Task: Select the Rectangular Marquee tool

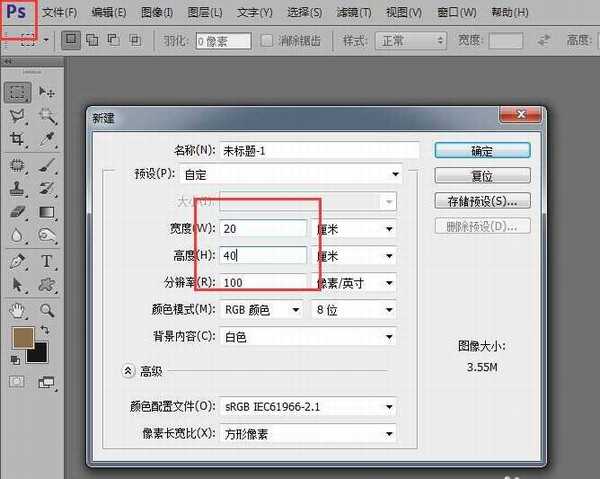Action: (17, 92)
